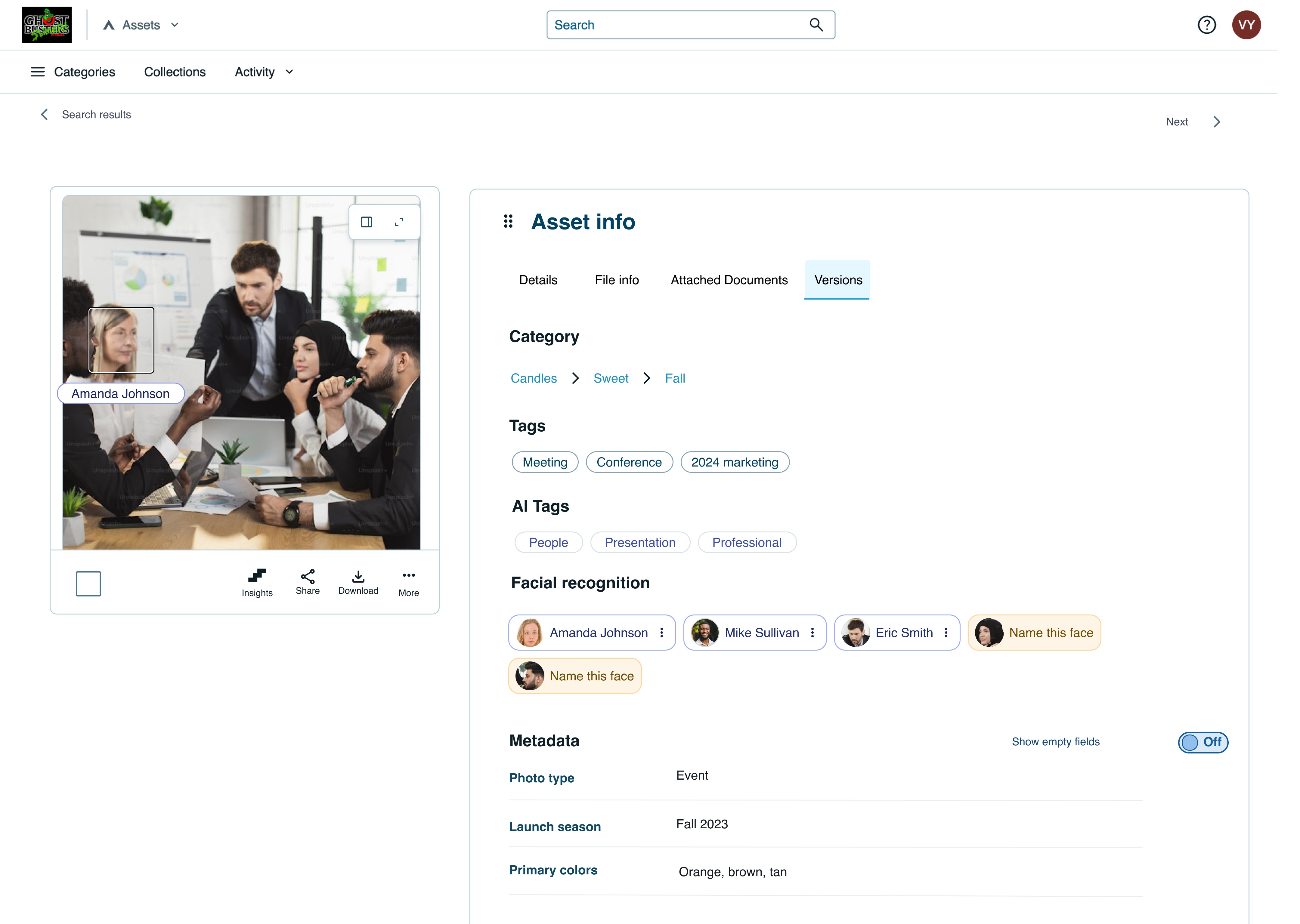Click the Candles category link
Viewport: 1300px width, 924px height.
[x=533, y=378]
